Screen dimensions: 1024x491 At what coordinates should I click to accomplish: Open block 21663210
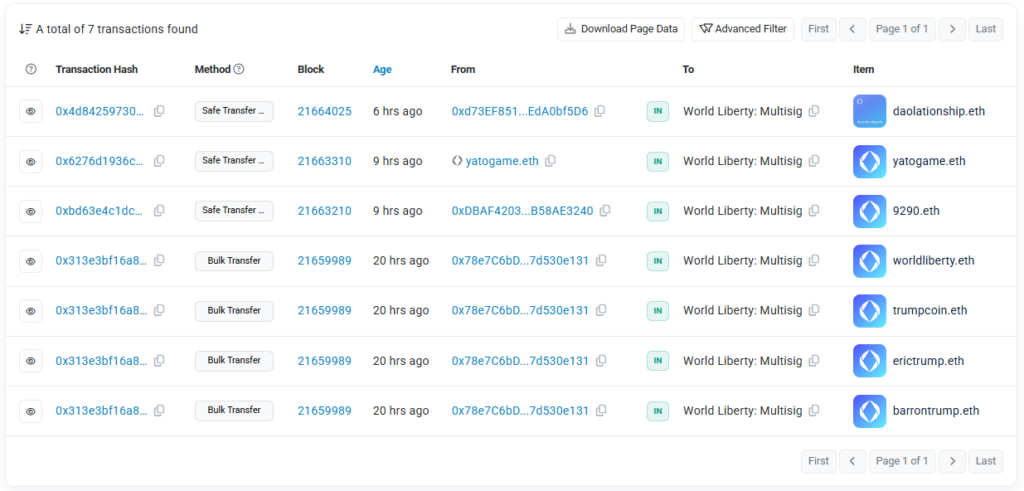tap(325, 211)
